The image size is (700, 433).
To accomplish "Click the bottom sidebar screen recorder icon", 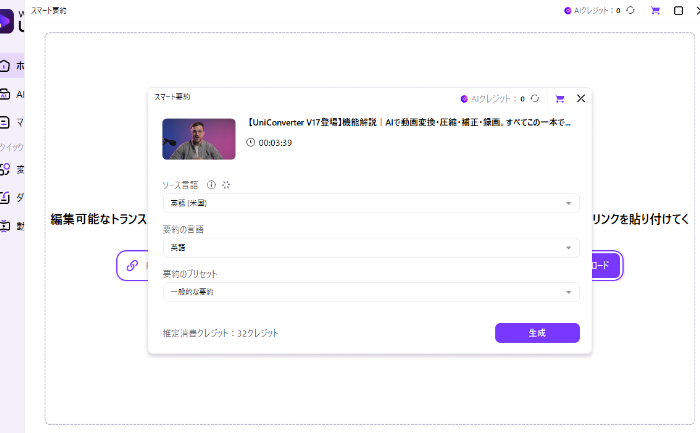I will click(x=4, y=226).
